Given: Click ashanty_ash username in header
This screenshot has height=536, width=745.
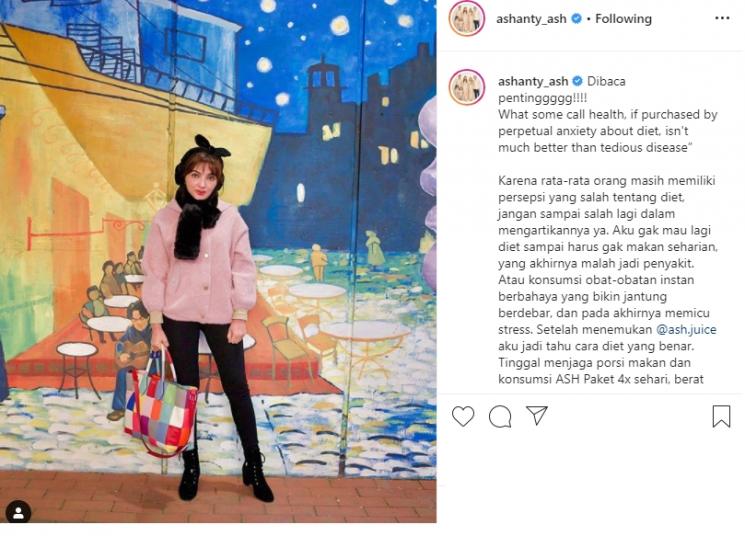Looking at the screenshot, I should click(x=531, y=19).
